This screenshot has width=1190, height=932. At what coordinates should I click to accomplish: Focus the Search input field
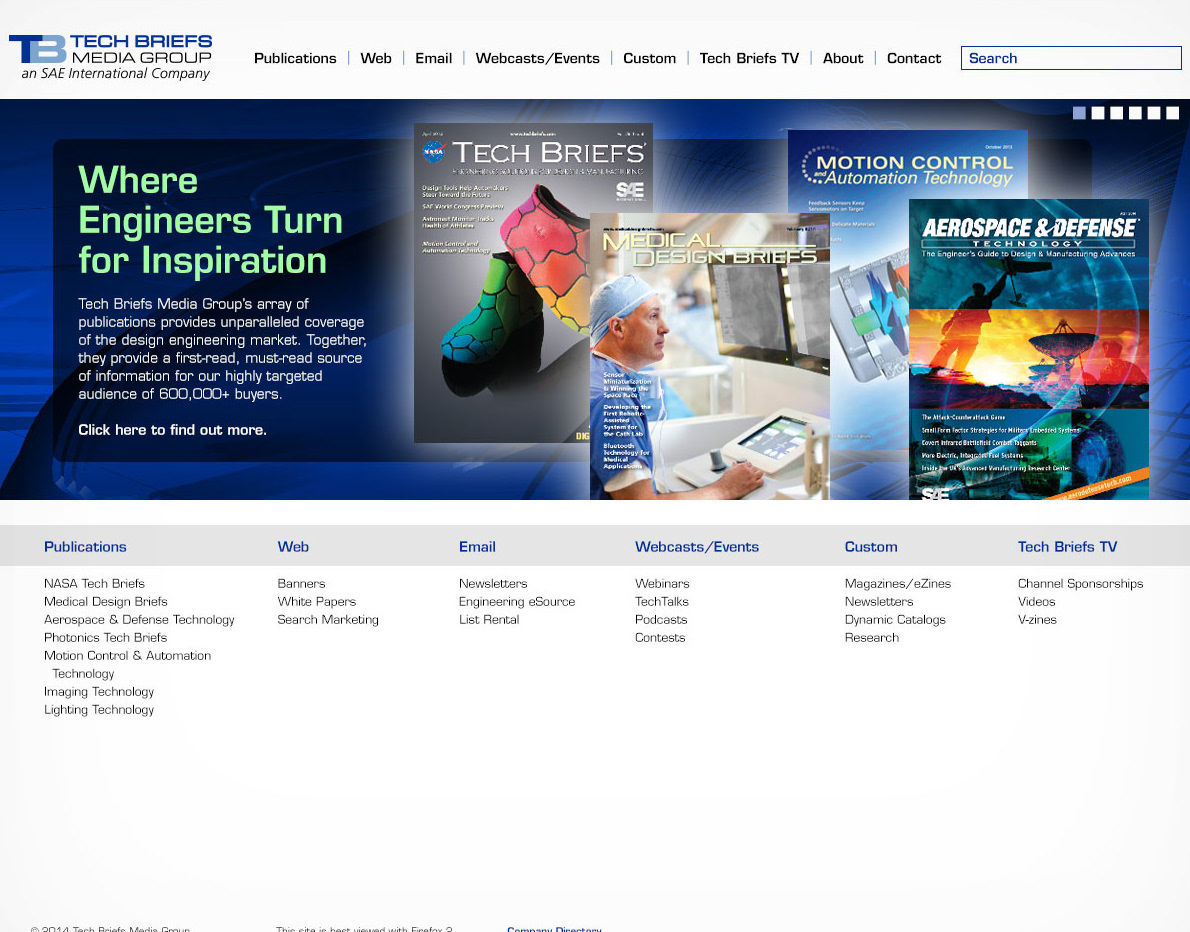pyautogui.click(x=1071, y=58)
